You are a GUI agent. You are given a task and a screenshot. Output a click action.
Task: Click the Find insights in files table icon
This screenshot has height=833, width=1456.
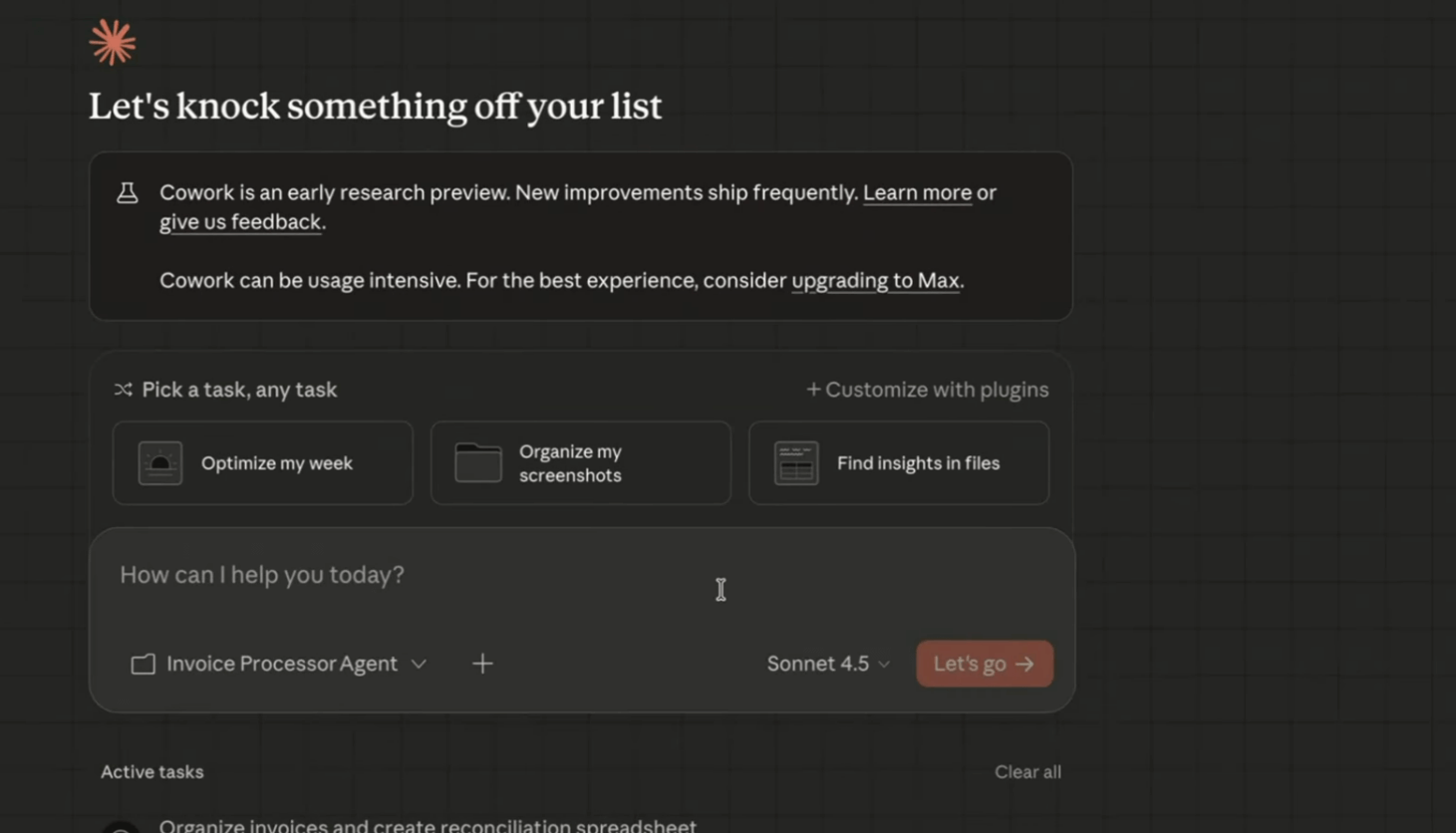click(x=796, y=463)
